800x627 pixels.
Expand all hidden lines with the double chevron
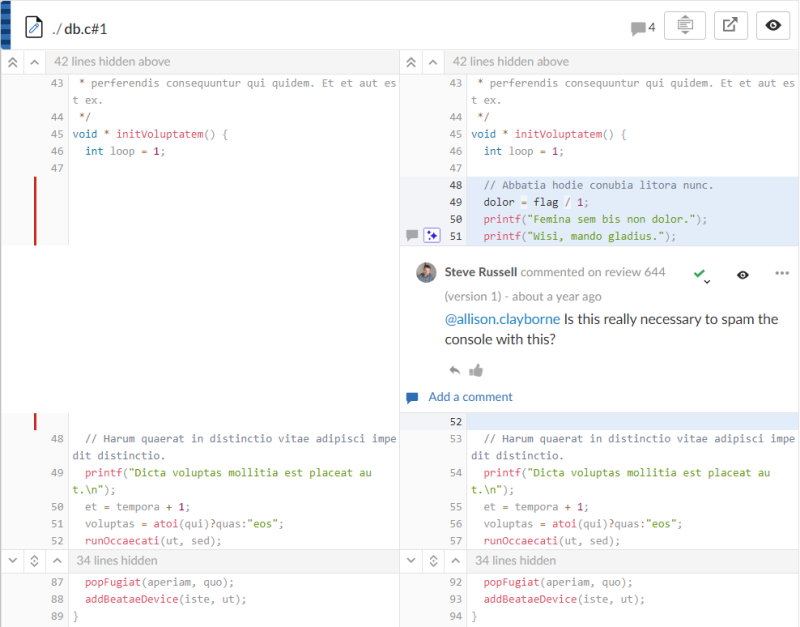click(12, 61)
